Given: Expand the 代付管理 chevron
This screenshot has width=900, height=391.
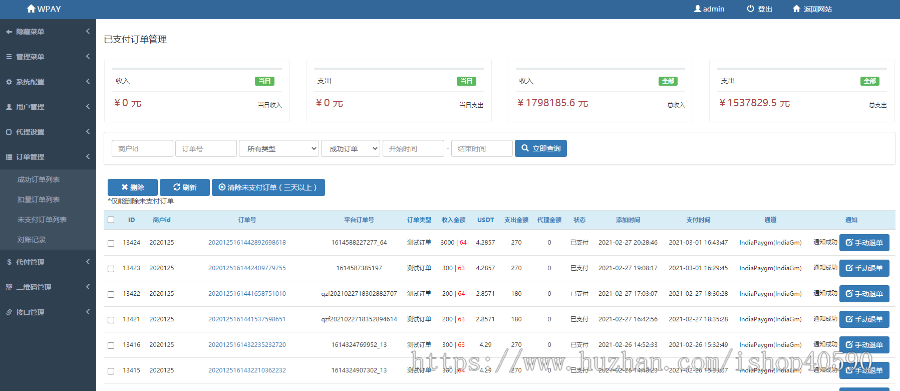Looking at the screenshot, I should pos(88,262).
